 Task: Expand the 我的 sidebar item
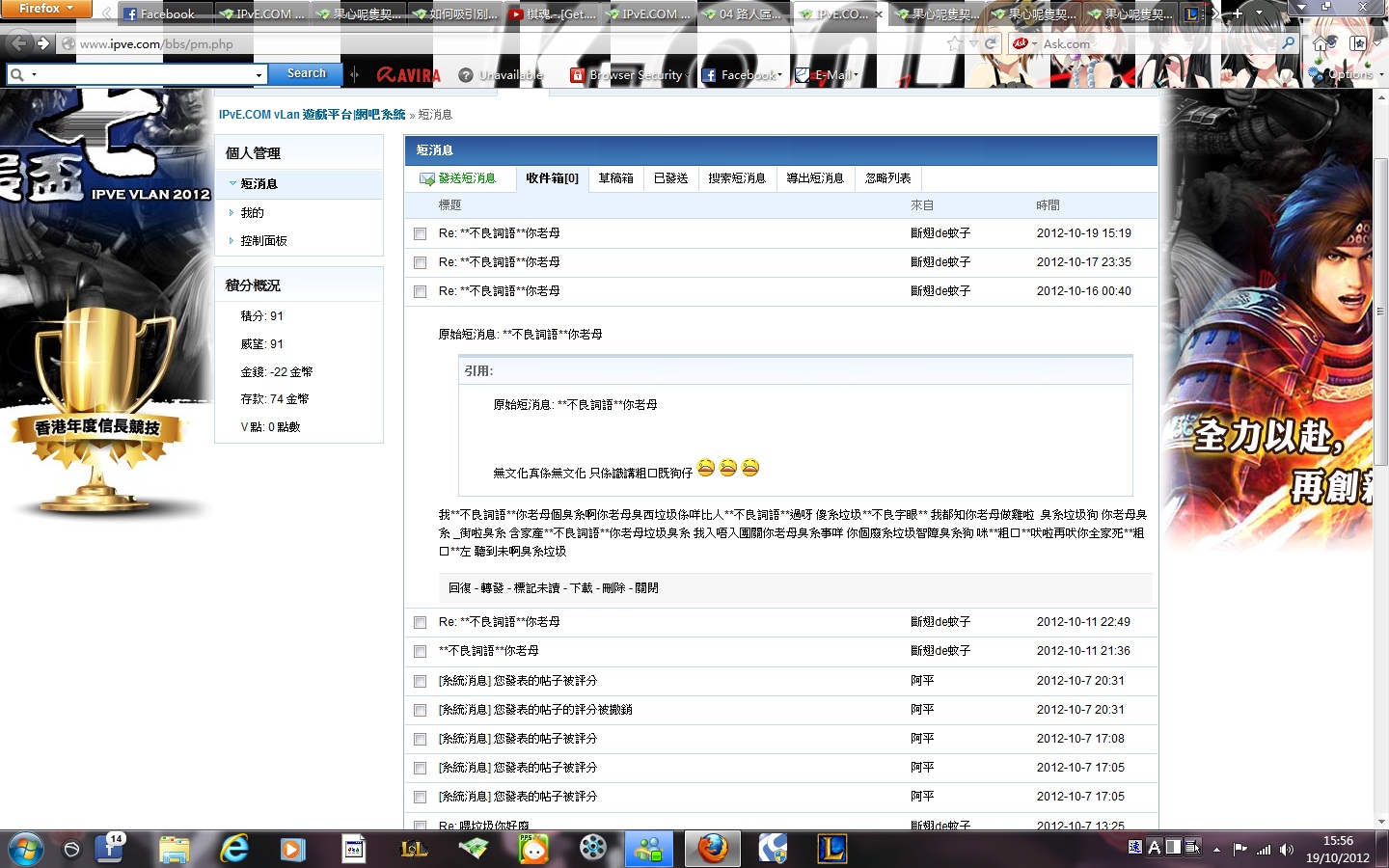[252, 213]
